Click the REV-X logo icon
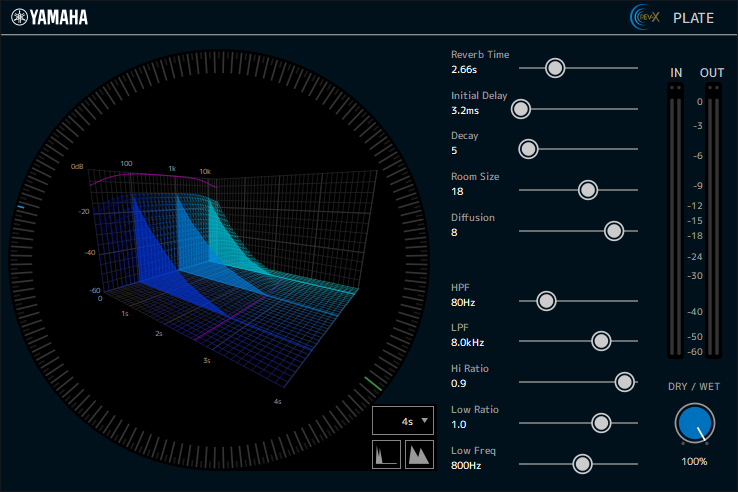Viewport: 738px width, 492px height. point(645,17)
